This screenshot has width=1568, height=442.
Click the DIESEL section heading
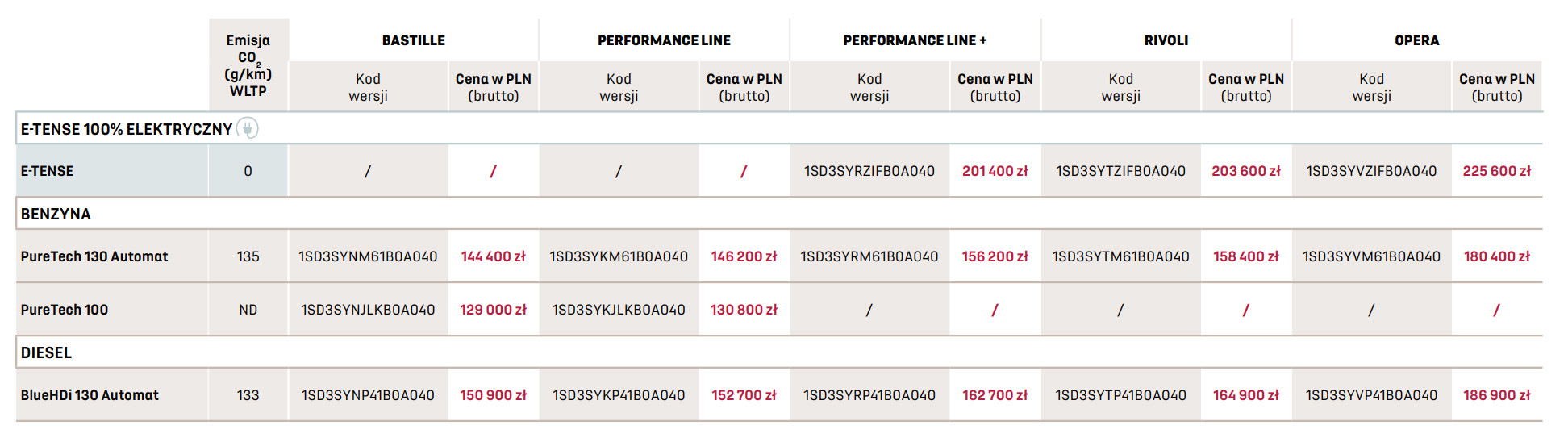tap(46, 352)
